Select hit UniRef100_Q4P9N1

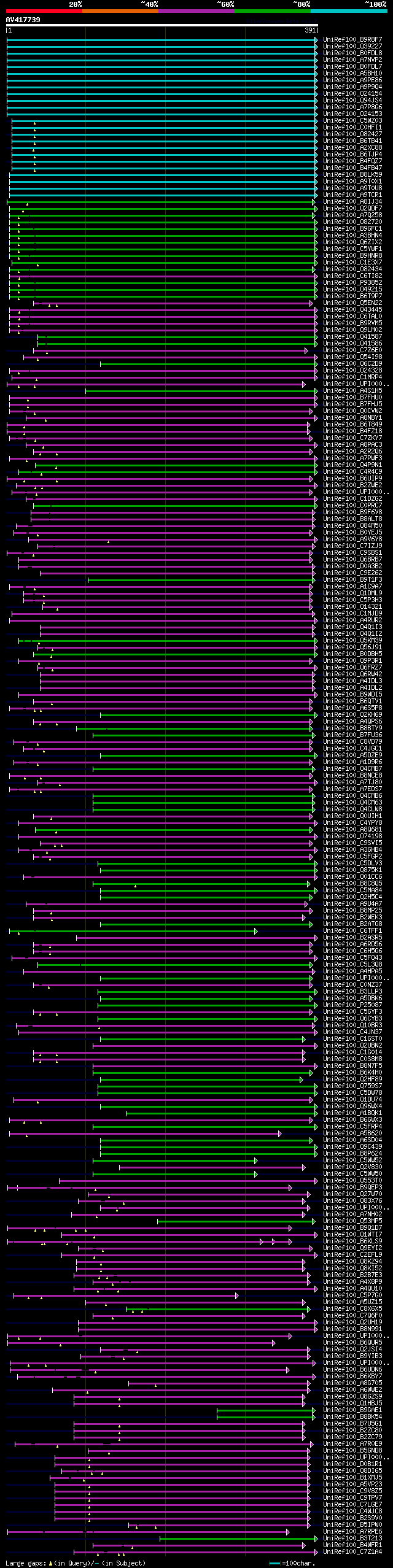352,465
